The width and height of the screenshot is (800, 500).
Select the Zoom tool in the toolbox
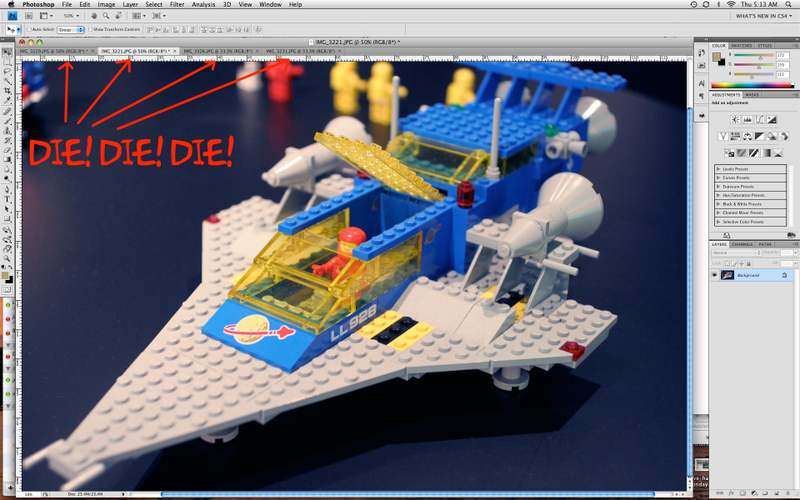[7, 259]
